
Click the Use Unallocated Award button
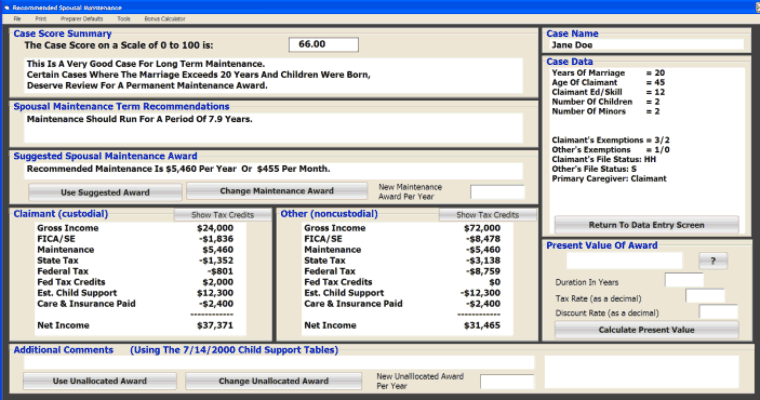[99, 381]
